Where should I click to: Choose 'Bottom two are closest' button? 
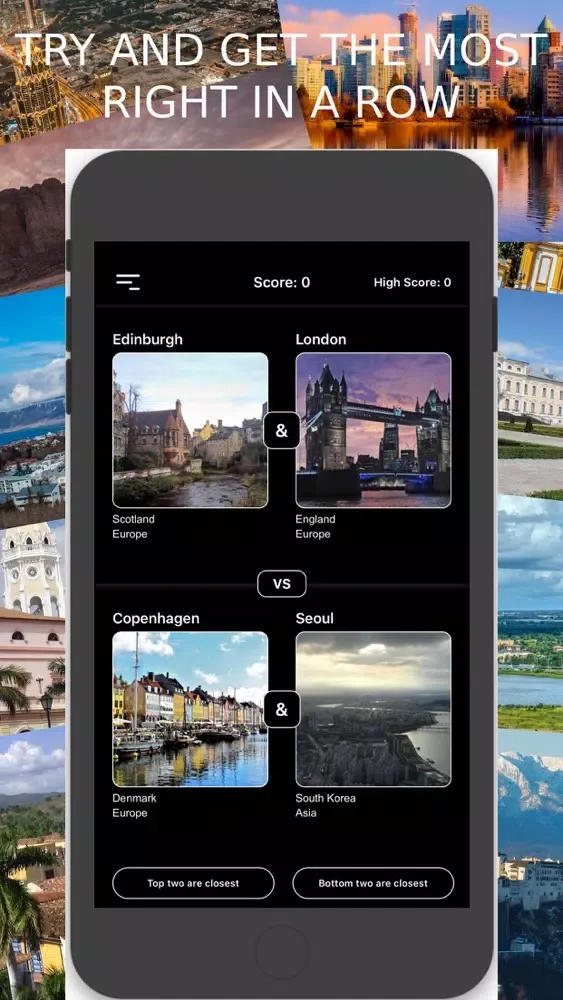pyautogui.click(x=373, y=883)
